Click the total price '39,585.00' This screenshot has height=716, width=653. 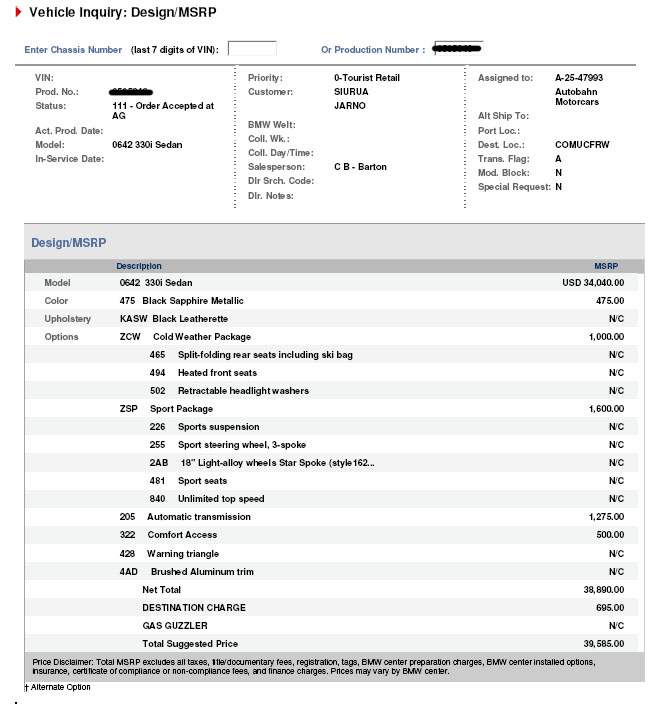click(x=603, y=644)
